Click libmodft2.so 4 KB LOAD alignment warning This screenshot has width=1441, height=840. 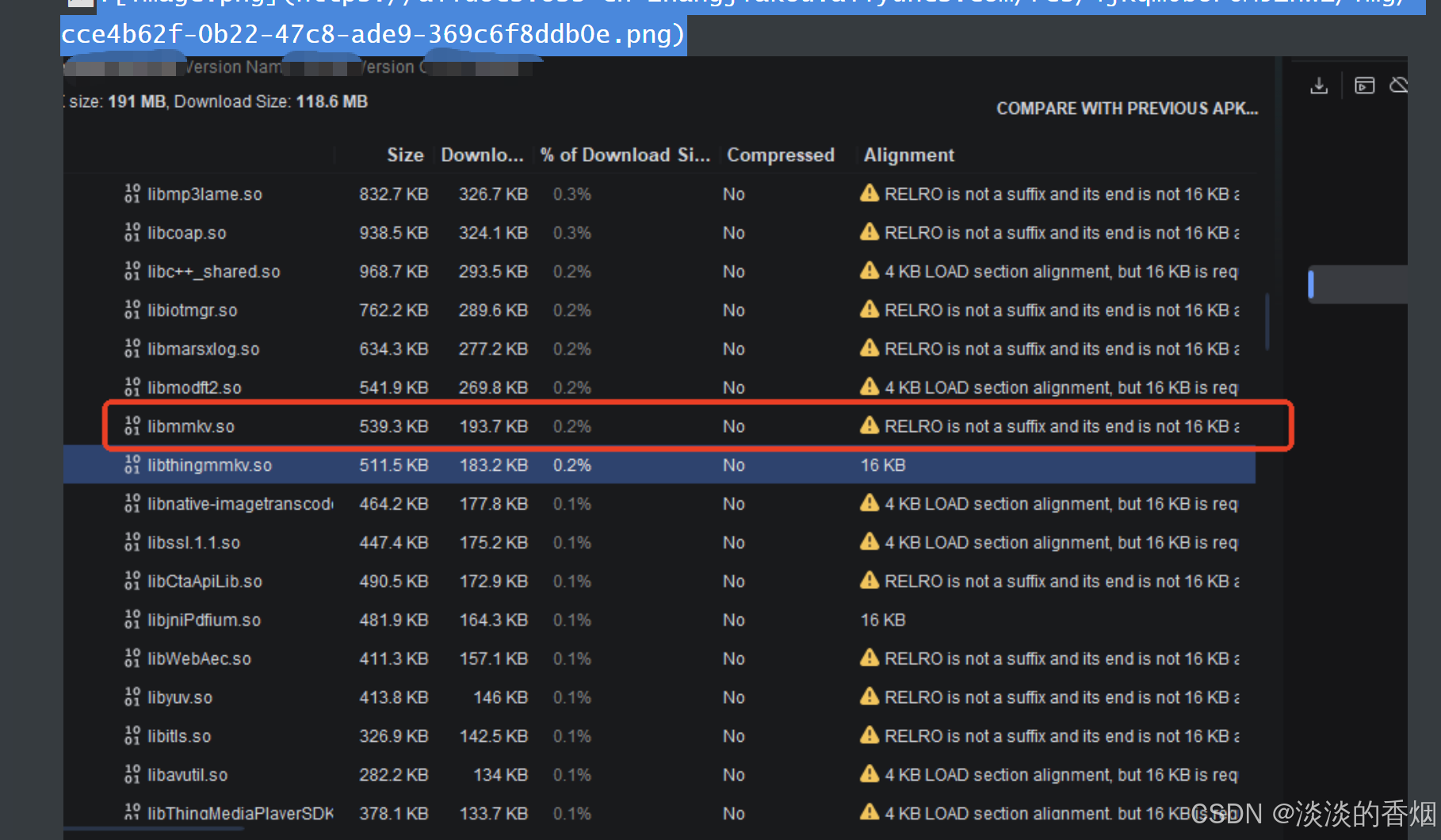1061,388
